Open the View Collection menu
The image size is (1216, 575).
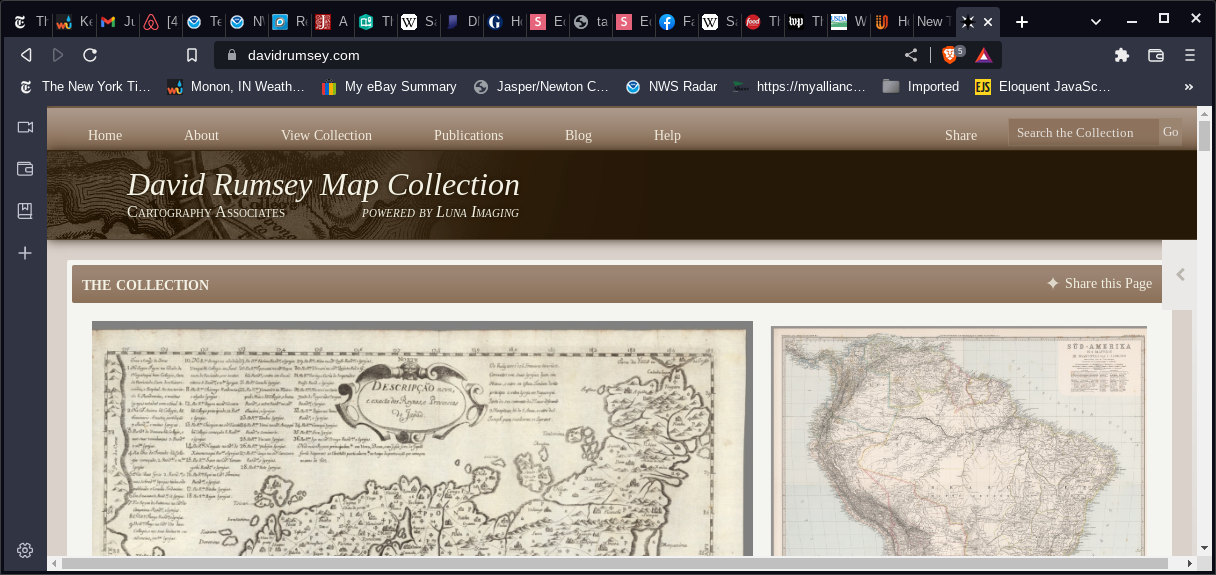[x=326, y=135]
